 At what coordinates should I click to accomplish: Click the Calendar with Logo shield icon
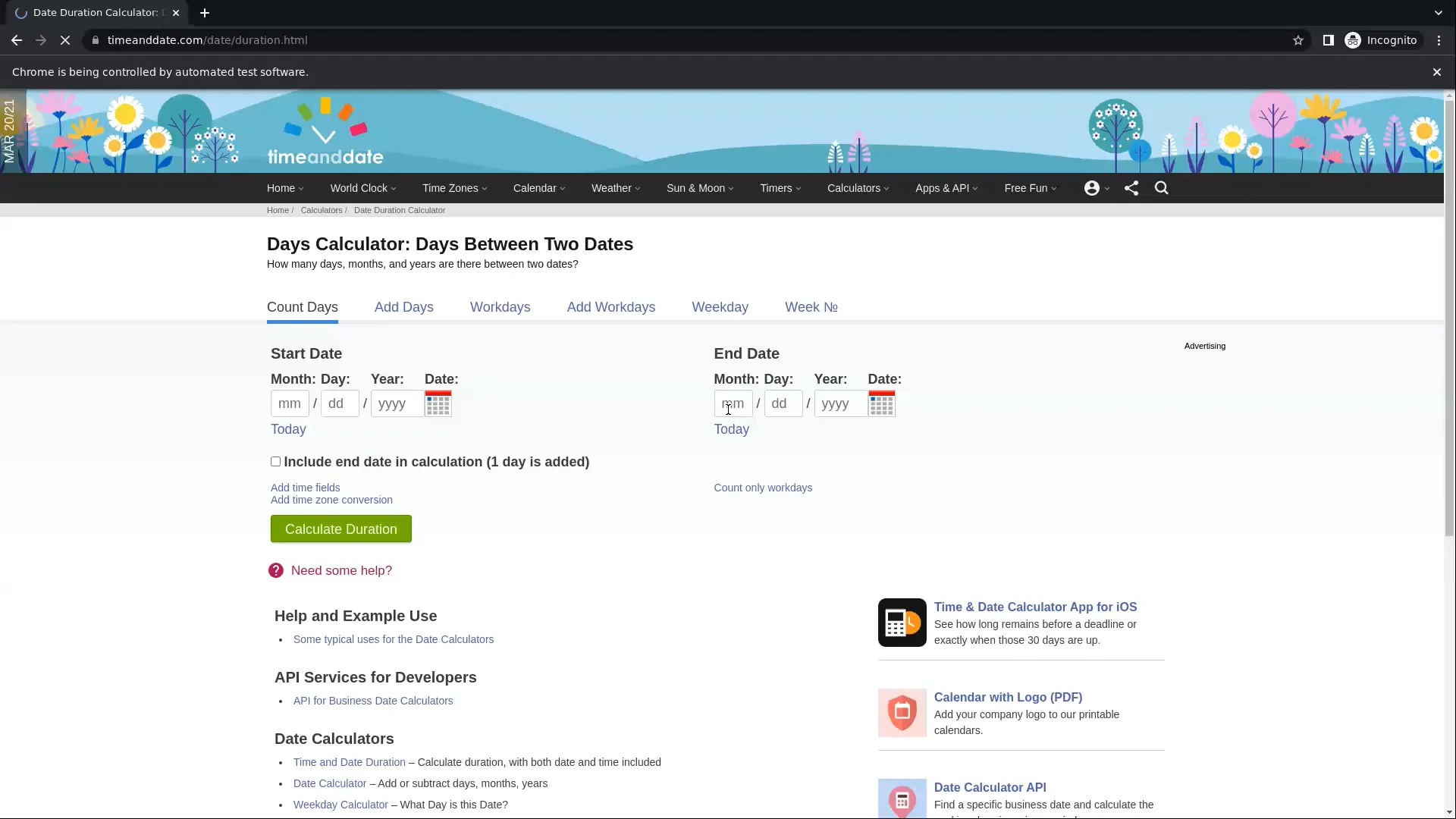pos(902,713)
